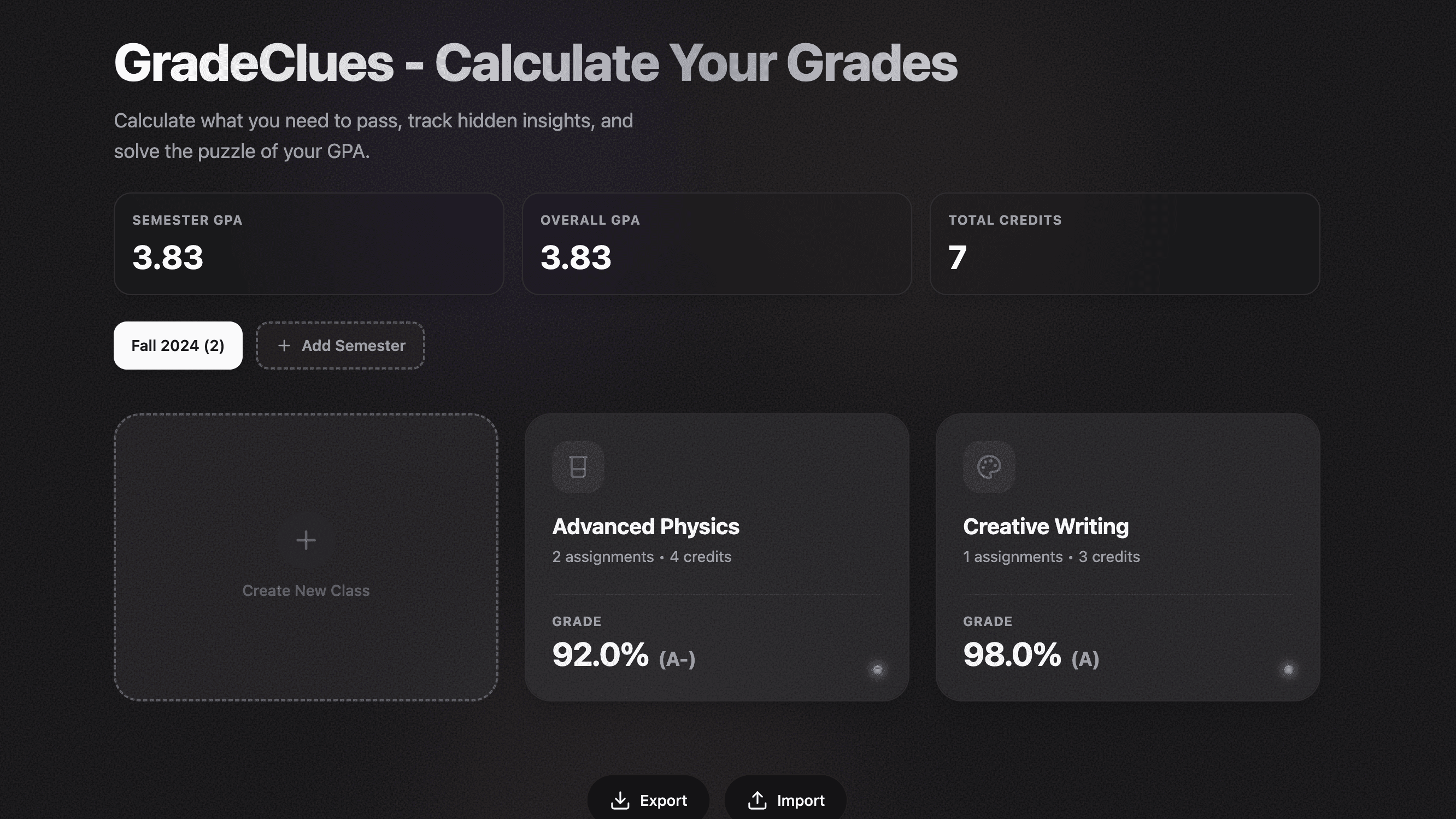This screenshot has width=1456, height=819.
Task: Click the circular indicator on Advanced Physics card
Action: point(878,670)
